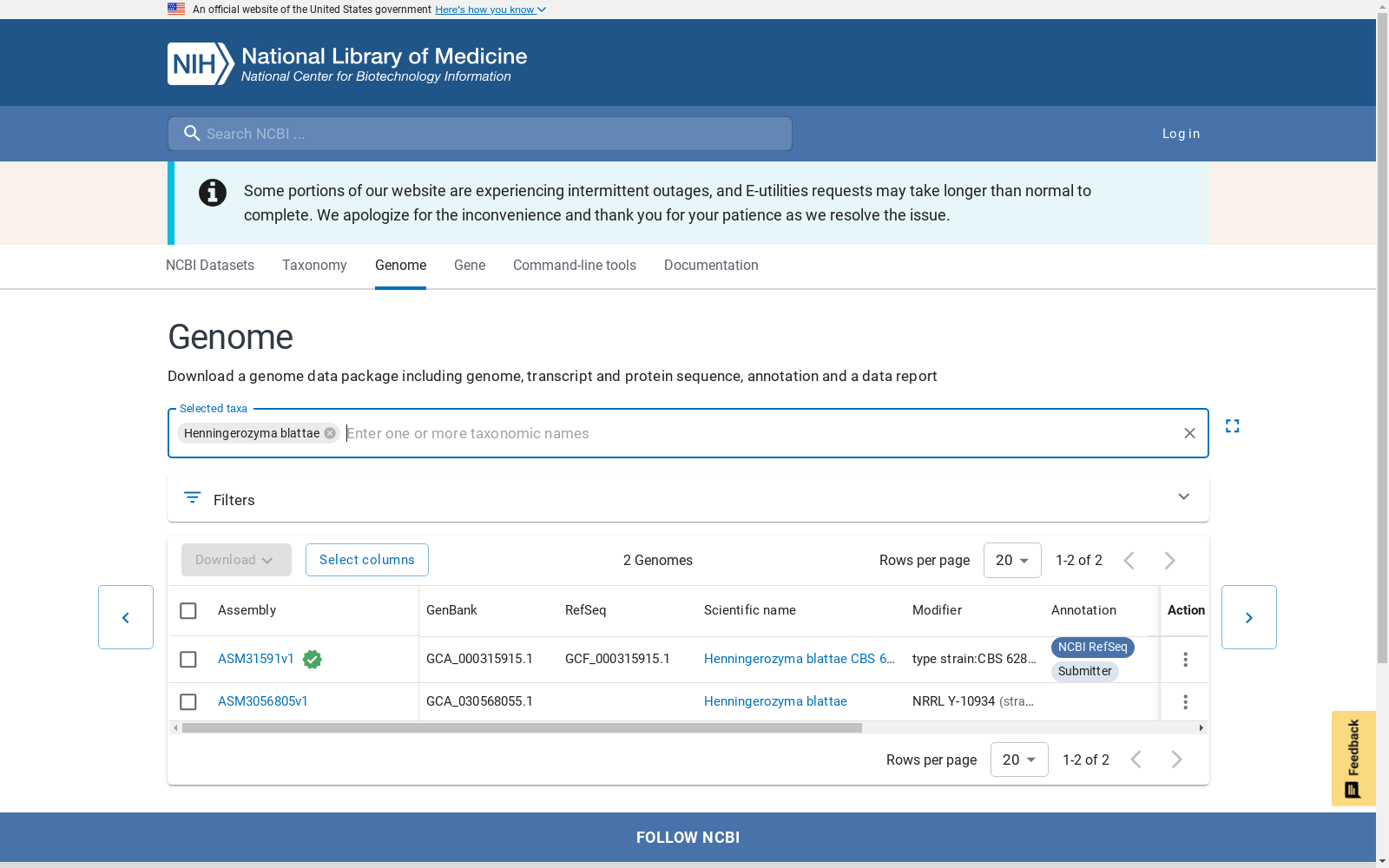Click the RefSeq column header
This screenshot has height=868, width=1389.
point(586,610)
